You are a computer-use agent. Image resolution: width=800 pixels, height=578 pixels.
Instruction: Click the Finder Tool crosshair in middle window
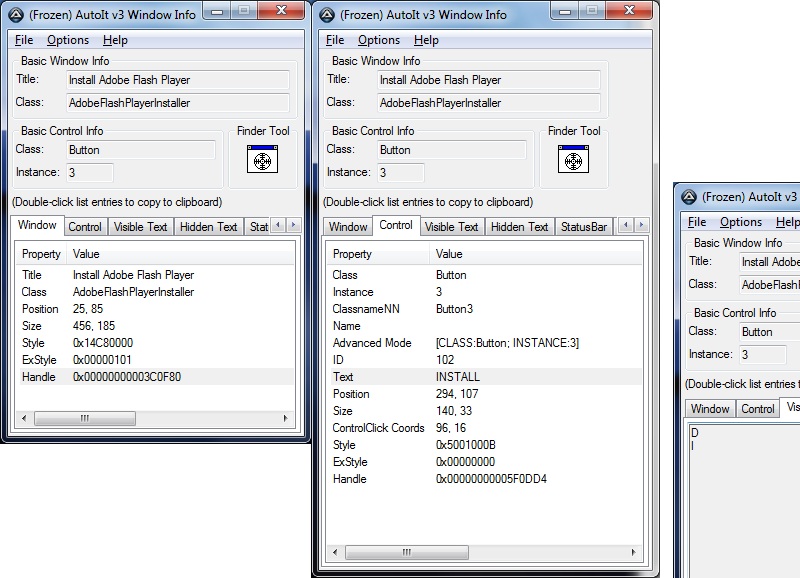point(573,159)
